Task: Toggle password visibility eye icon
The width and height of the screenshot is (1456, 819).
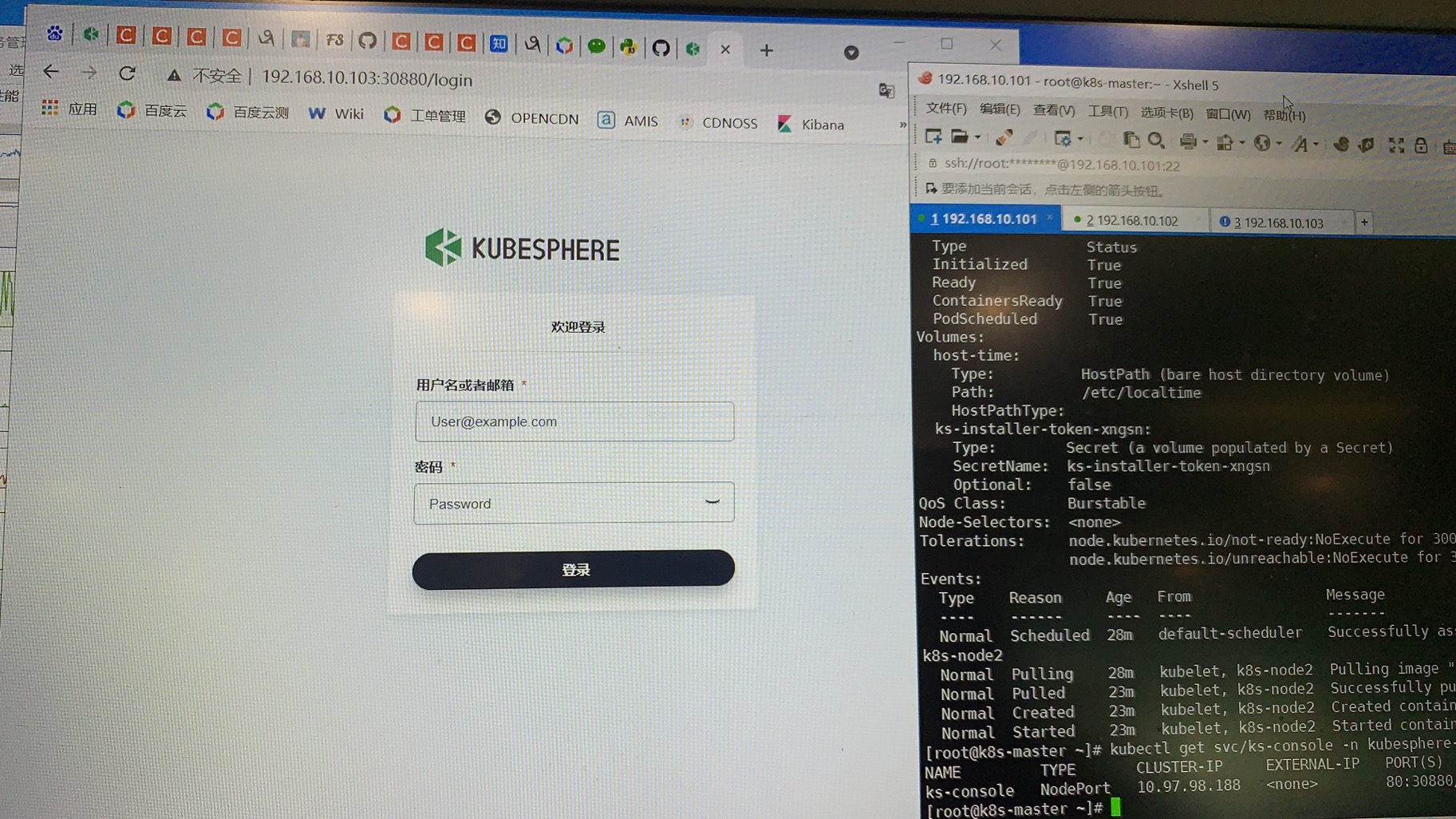Action: (x=712, y=502)
